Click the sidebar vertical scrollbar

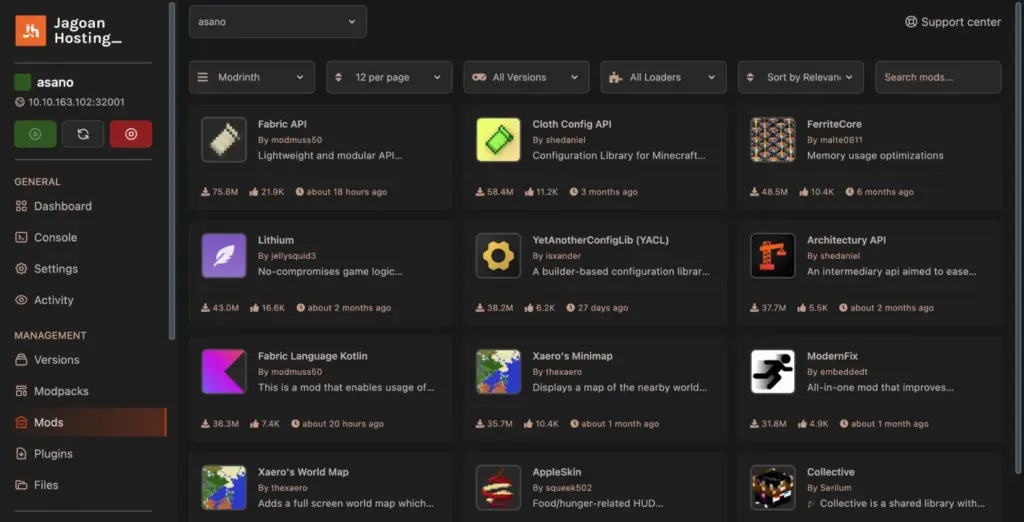(172, 170)
